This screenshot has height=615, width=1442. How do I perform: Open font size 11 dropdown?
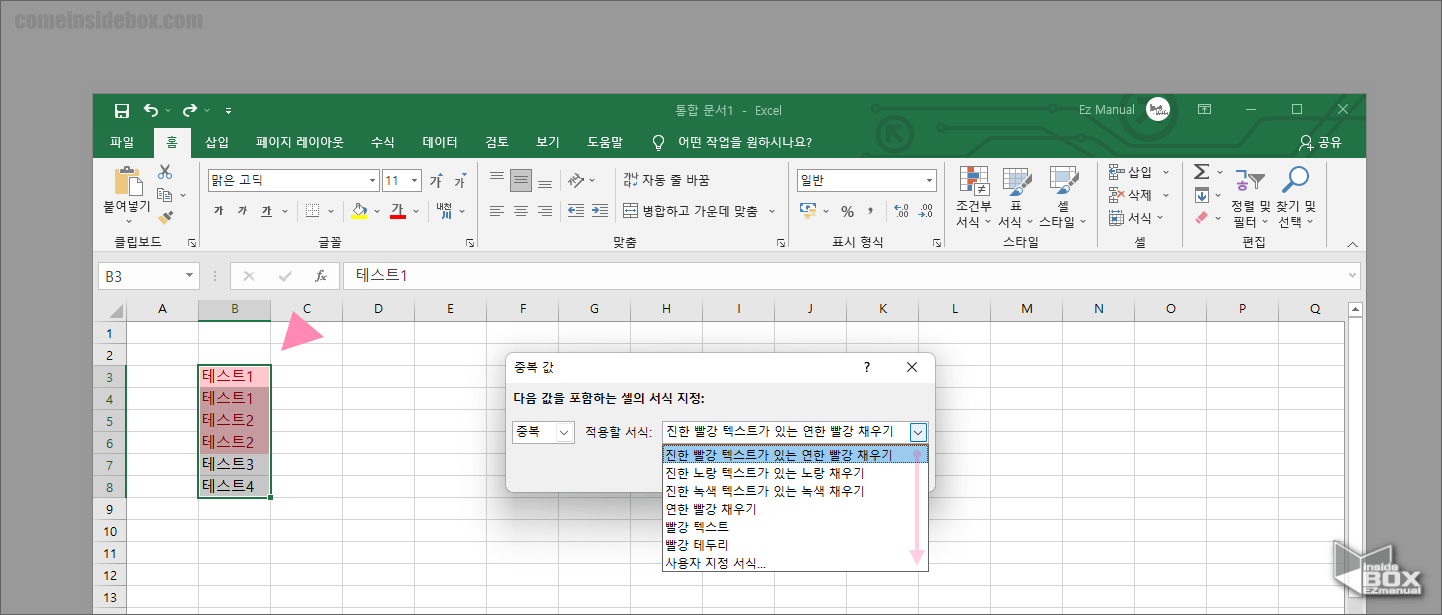(x=416, y=181)
